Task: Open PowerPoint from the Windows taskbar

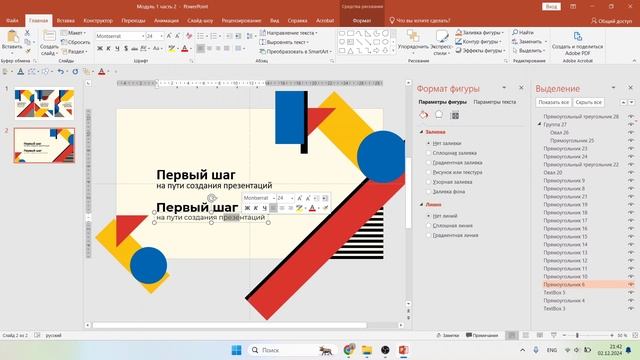Action: [x=403, y=350]
